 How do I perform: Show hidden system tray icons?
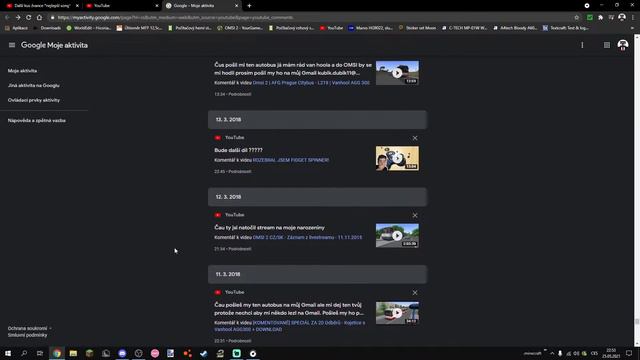pyautogui.click(x=552, y=353)
